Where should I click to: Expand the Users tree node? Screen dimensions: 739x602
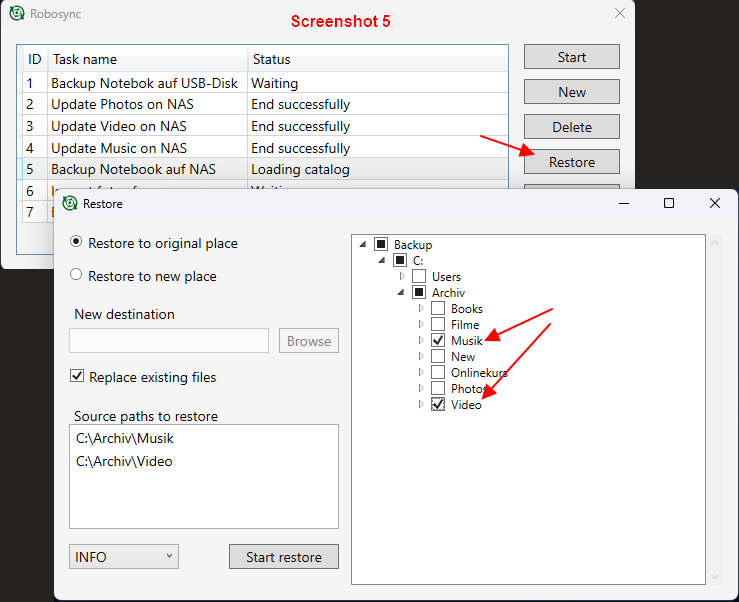tap(402, 277)
